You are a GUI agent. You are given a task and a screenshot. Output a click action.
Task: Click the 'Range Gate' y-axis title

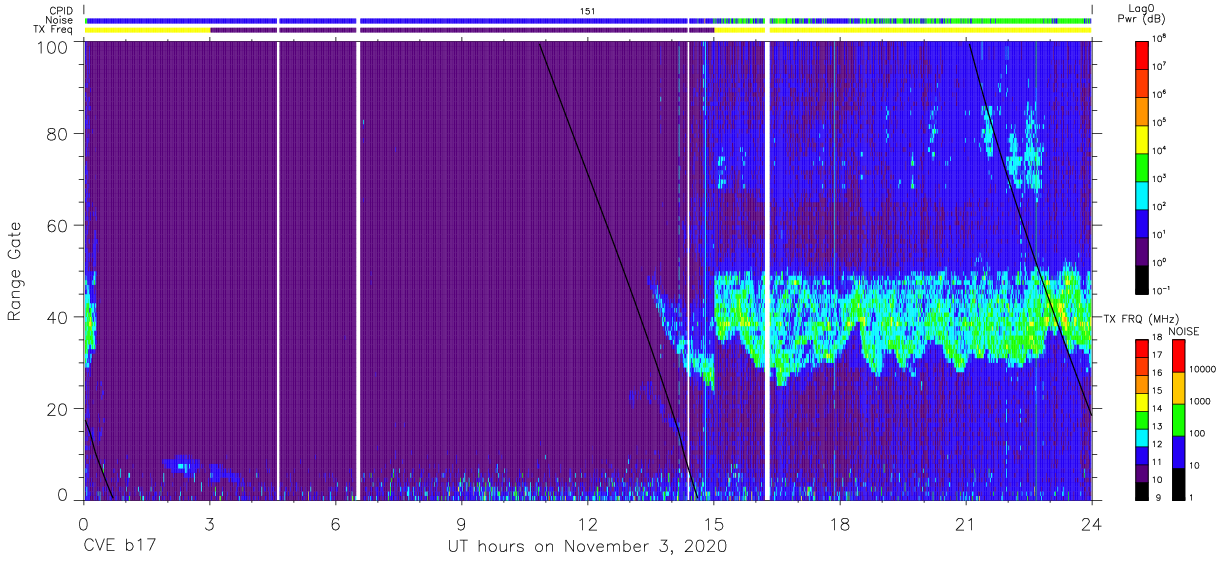point(15,270)
